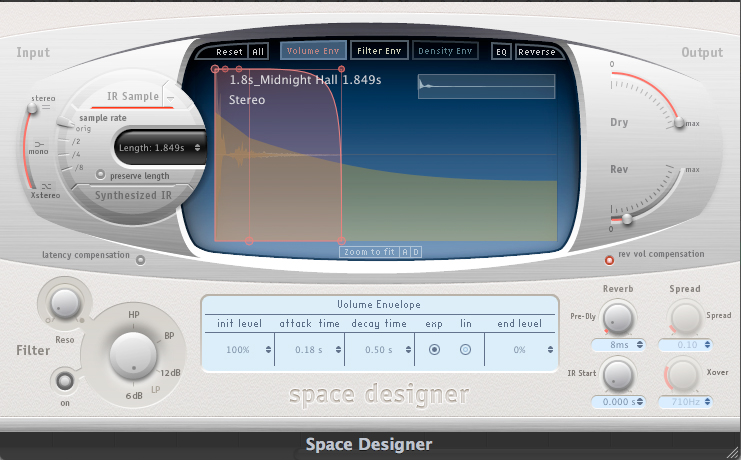Select exp decay mode
The width and height of the screenshot is (741, 460).
coord(434,349)
